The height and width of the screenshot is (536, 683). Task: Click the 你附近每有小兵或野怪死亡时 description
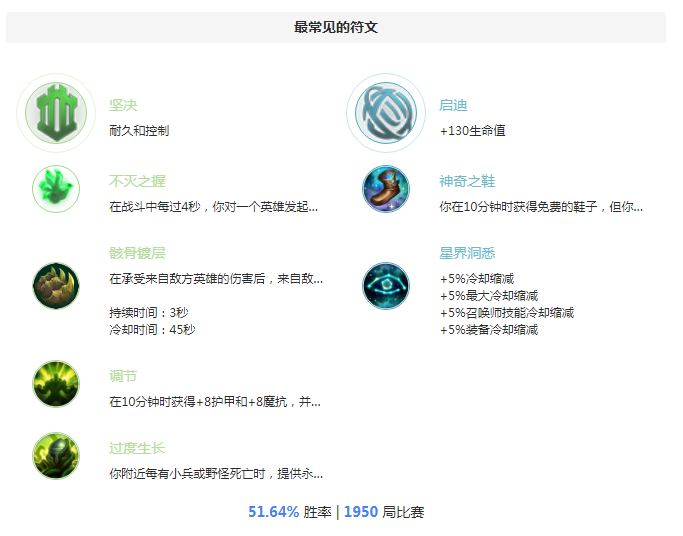tap(216, 473)
